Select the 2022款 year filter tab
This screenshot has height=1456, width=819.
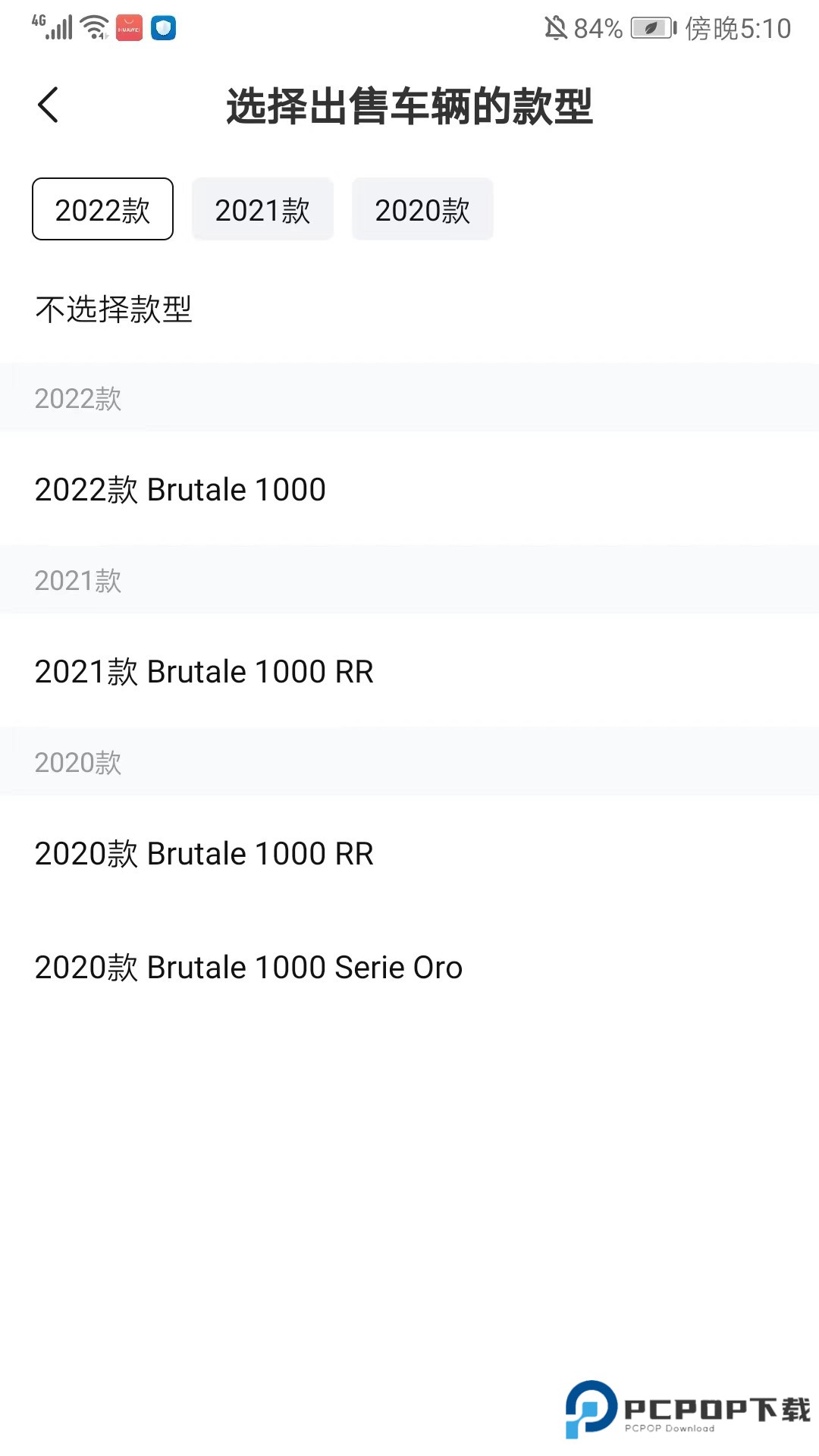coord(102,209)
